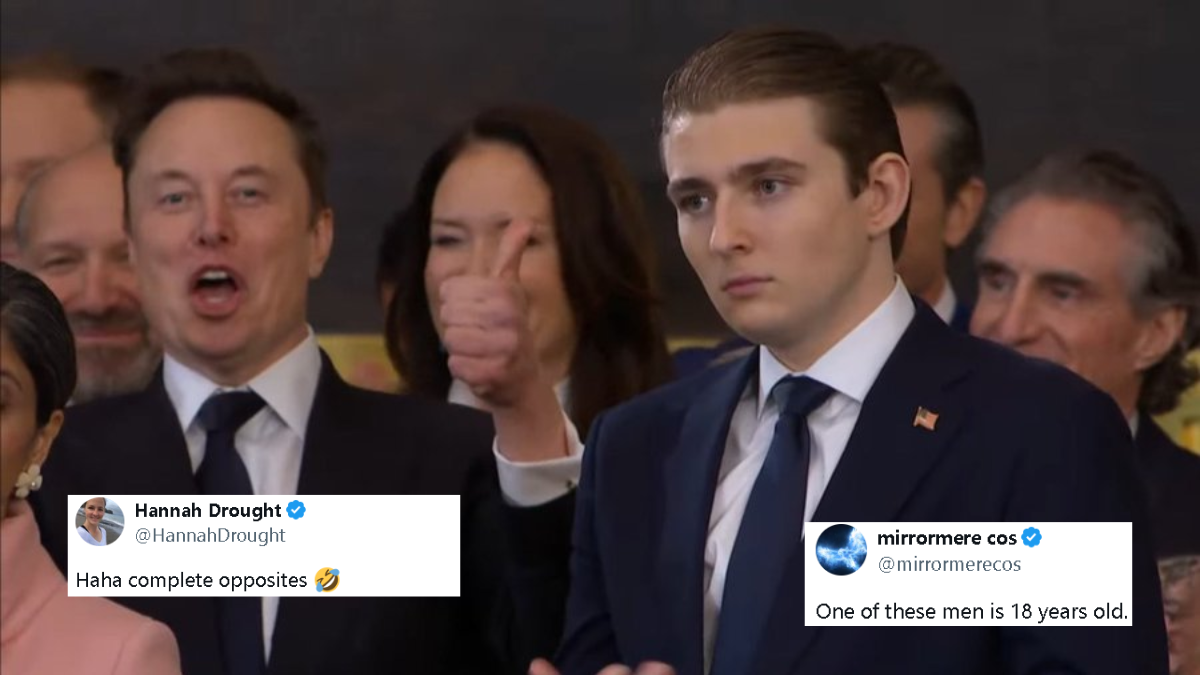
Task: Click the verified badge beside mirrormere cos
Action: [x=1031, y=538]
